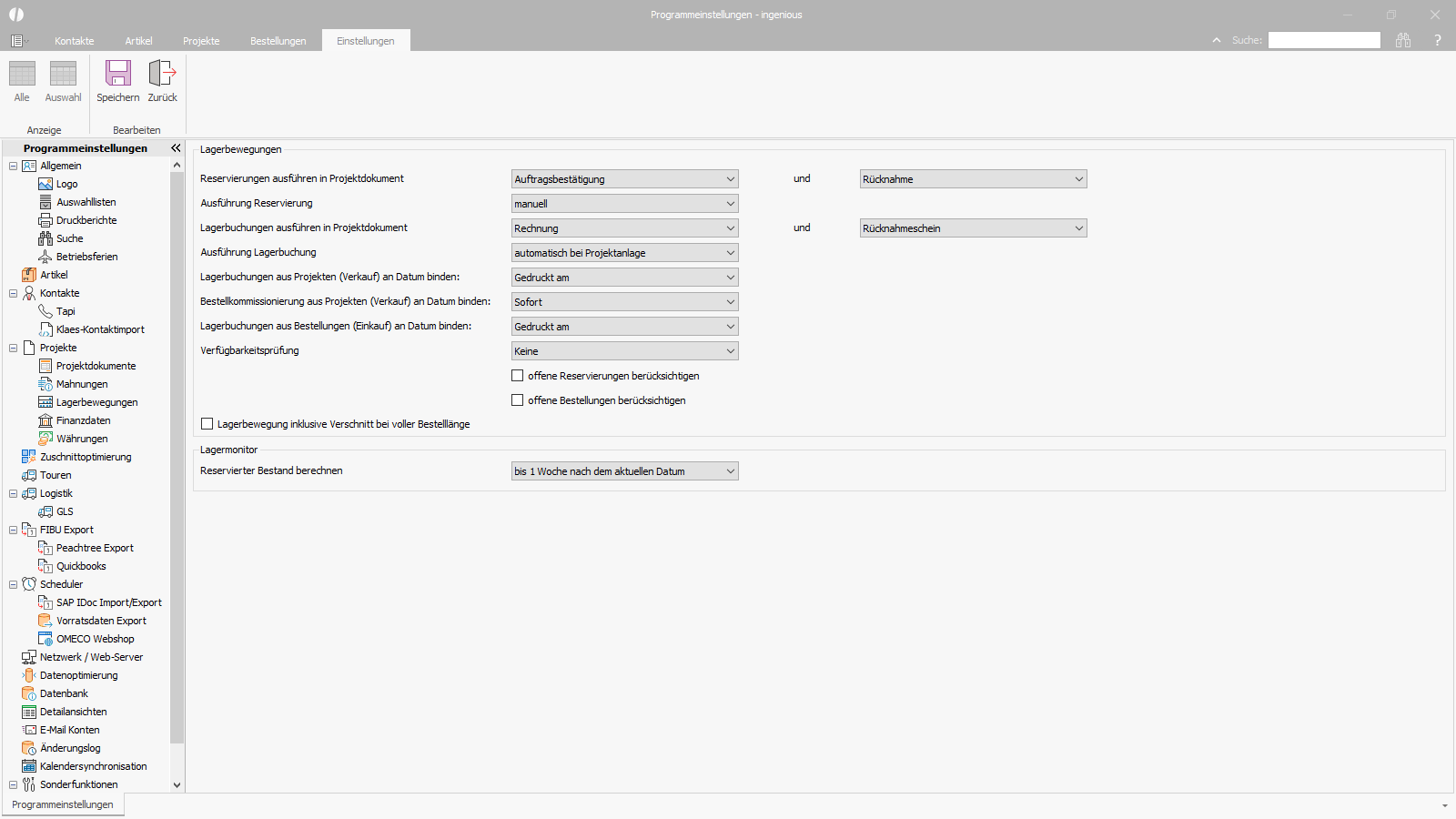Enable offene Bestellungen berücksichtigen checkbox
The width and height of the screenshot is (1456, 819).
point(518,400)
